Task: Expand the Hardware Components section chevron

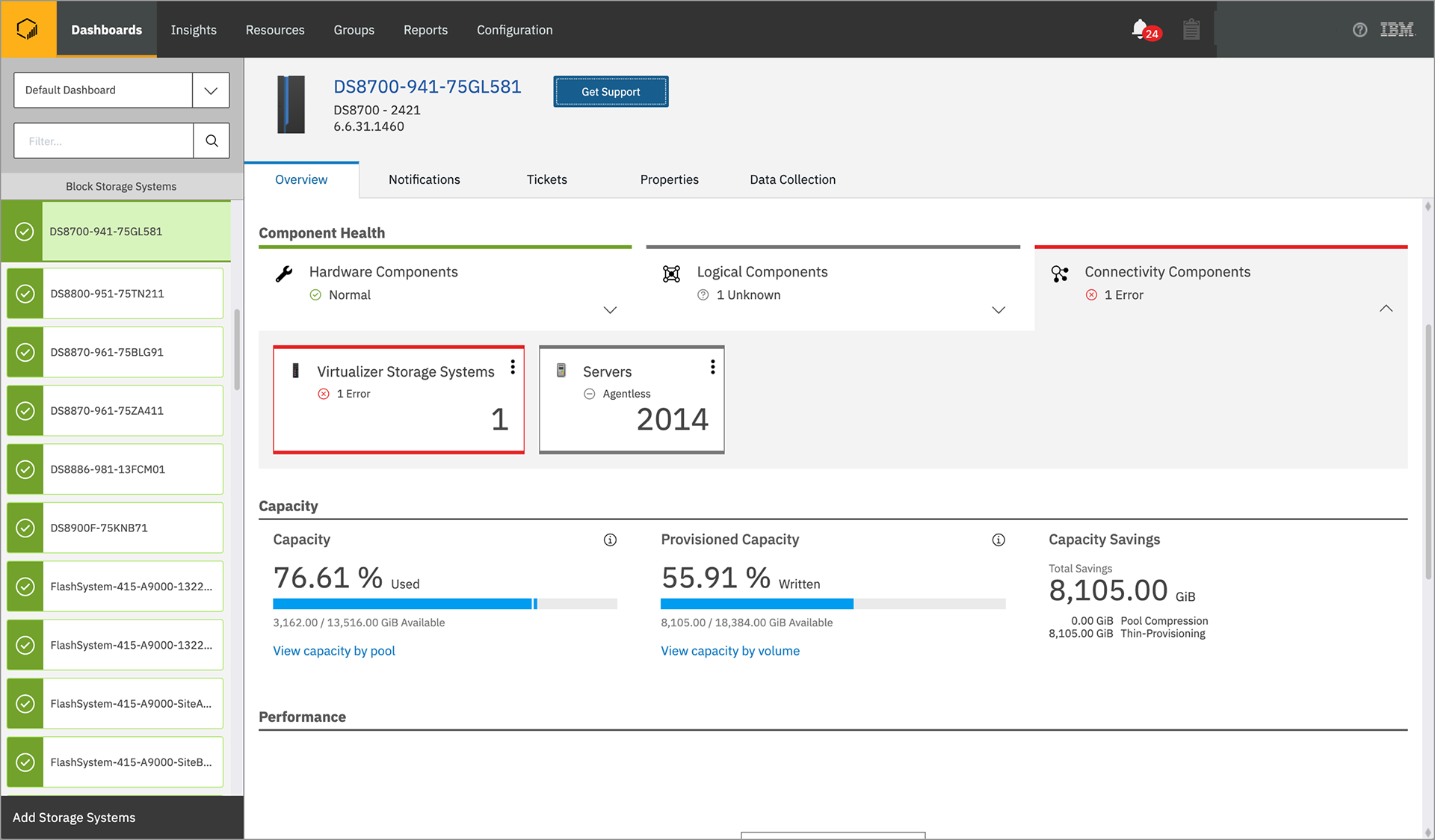Action: point(610,310)
